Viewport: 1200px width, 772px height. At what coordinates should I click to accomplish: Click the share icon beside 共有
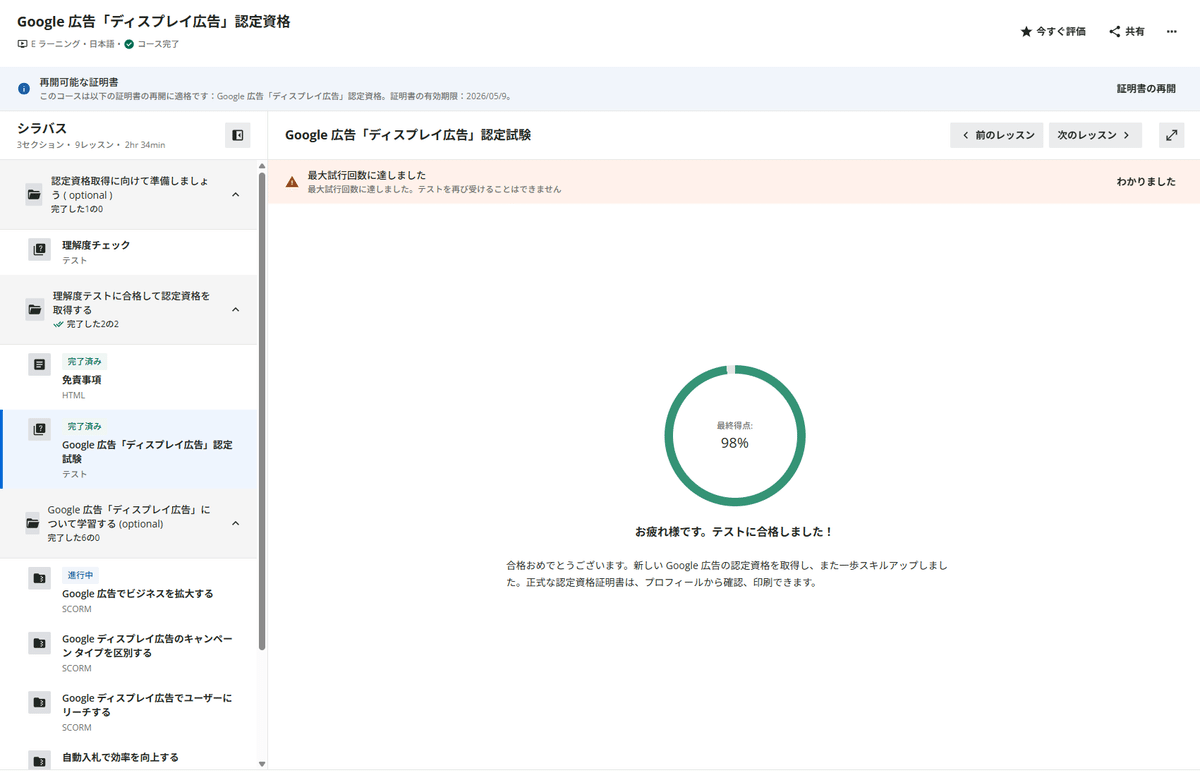[1115, 32]
